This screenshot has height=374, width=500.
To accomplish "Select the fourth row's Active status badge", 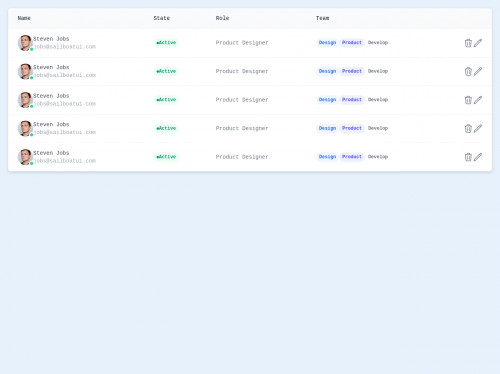I will [x=166, y=128].
